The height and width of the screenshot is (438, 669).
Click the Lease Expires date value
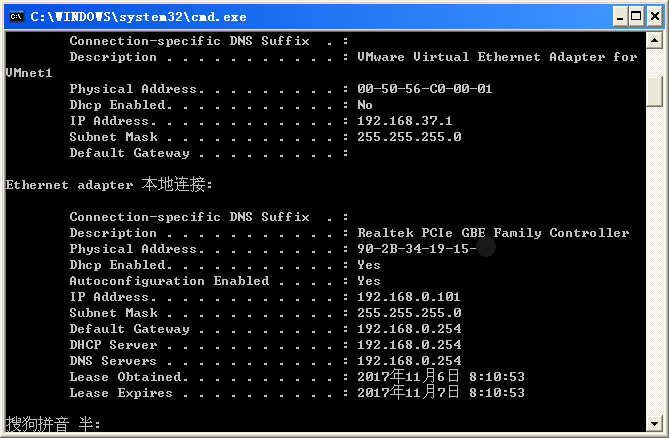(x=441, y=392)
